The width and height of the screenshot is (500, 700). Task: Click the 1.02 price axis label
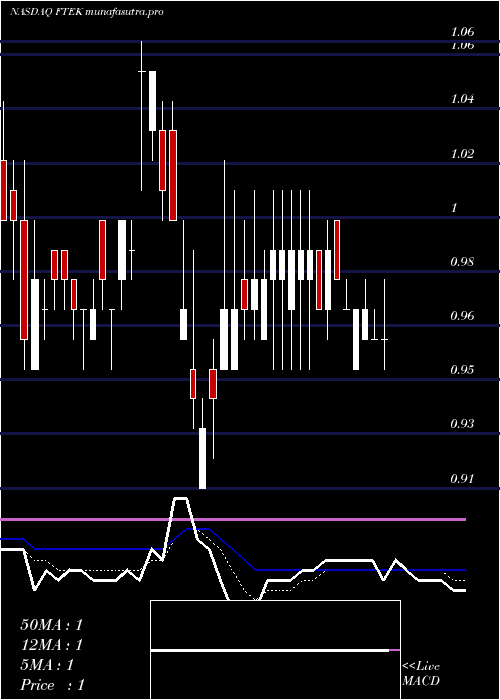coord(462,153)
